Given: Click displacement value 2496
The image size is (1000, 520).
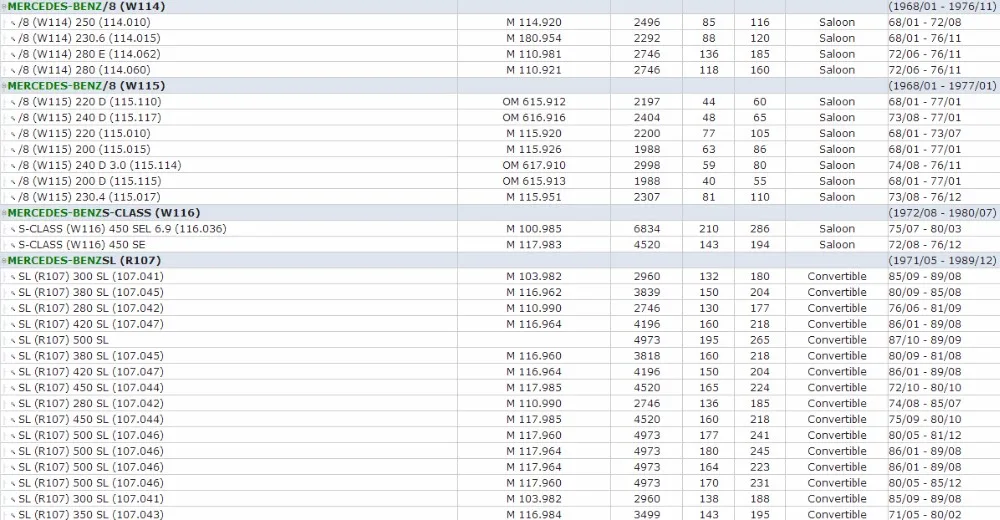Looking at the screenshot, I should tap(647, 22).
